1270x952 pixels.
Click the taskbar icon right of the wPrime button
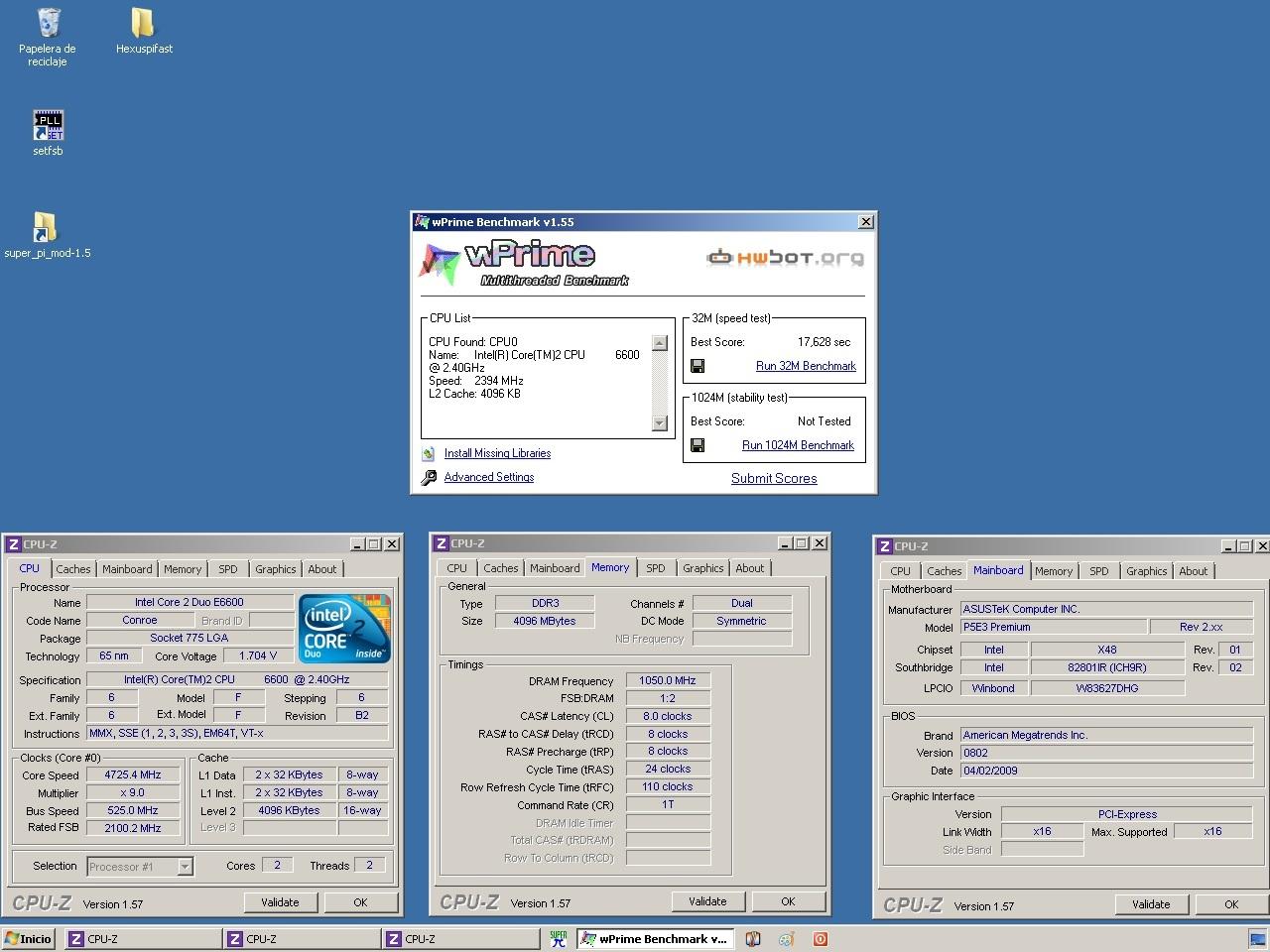coord(754,938)
